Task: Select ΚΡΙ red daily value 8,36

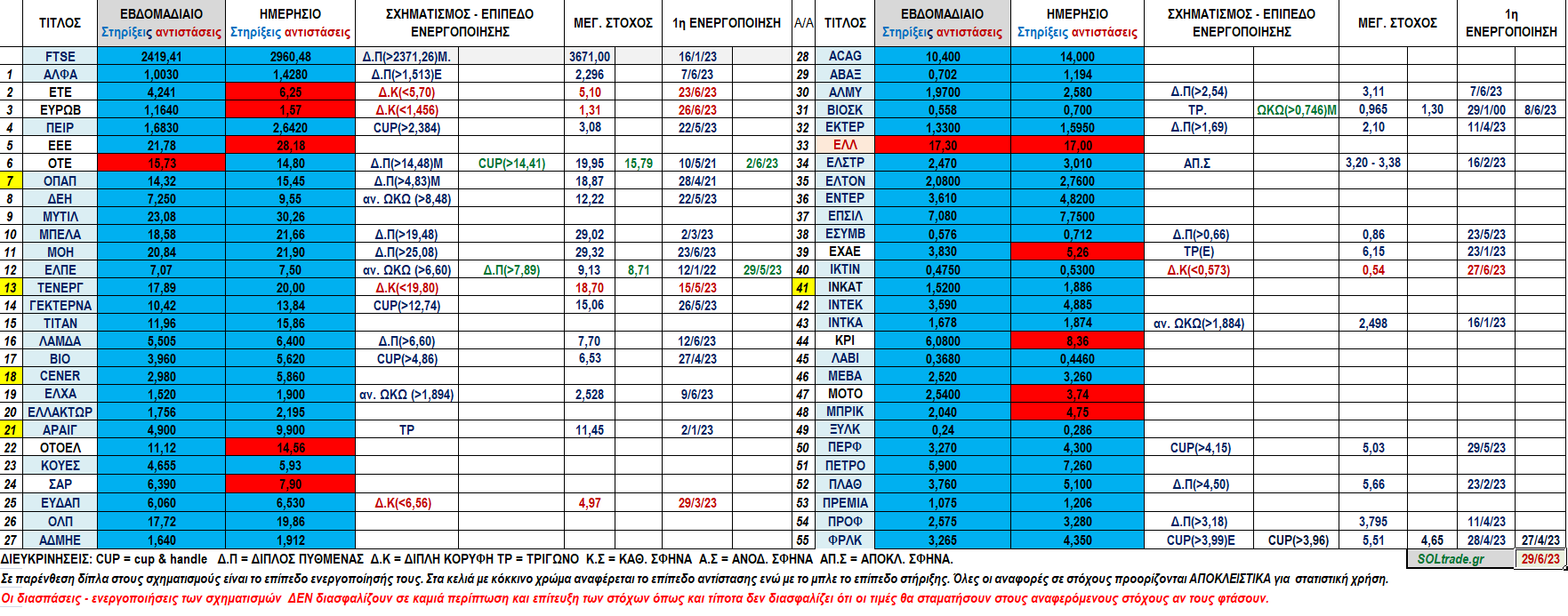Action: click(1078, 341)
